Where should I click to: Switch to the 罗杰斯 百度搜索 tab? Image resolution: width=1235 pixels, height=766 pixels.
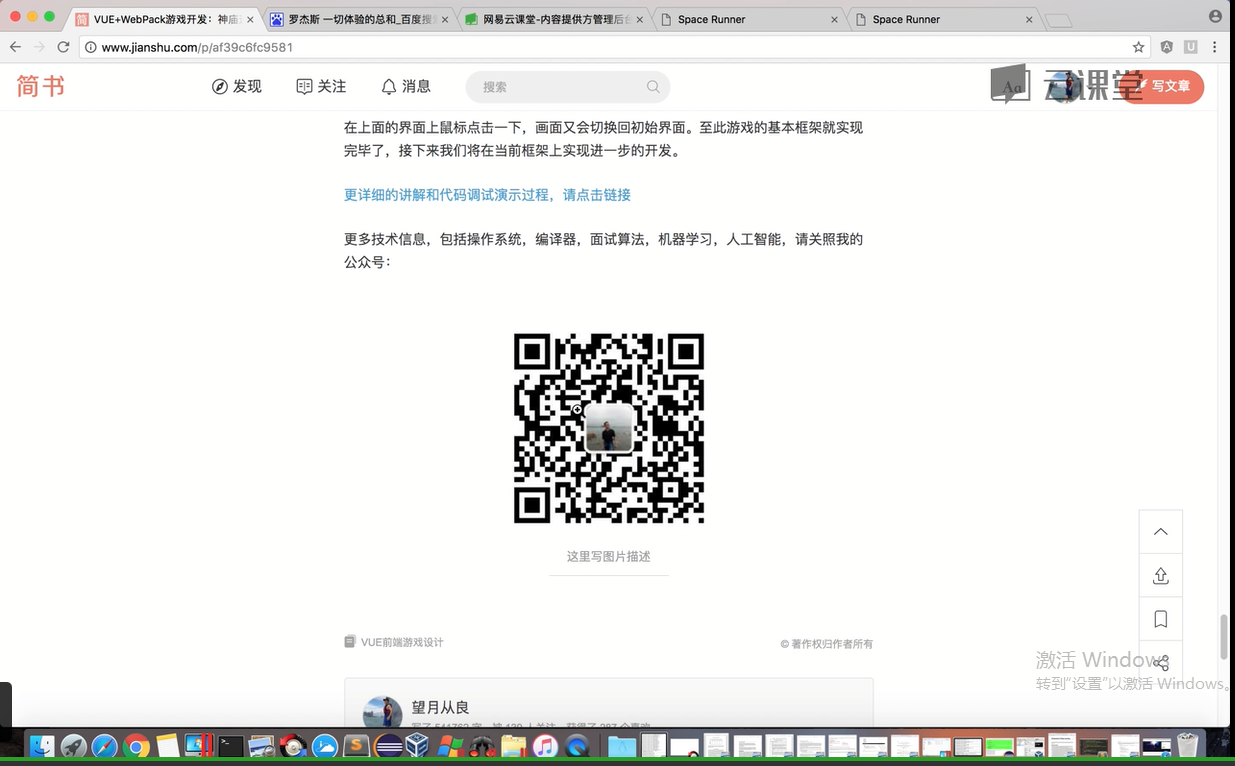click(360, 19)
